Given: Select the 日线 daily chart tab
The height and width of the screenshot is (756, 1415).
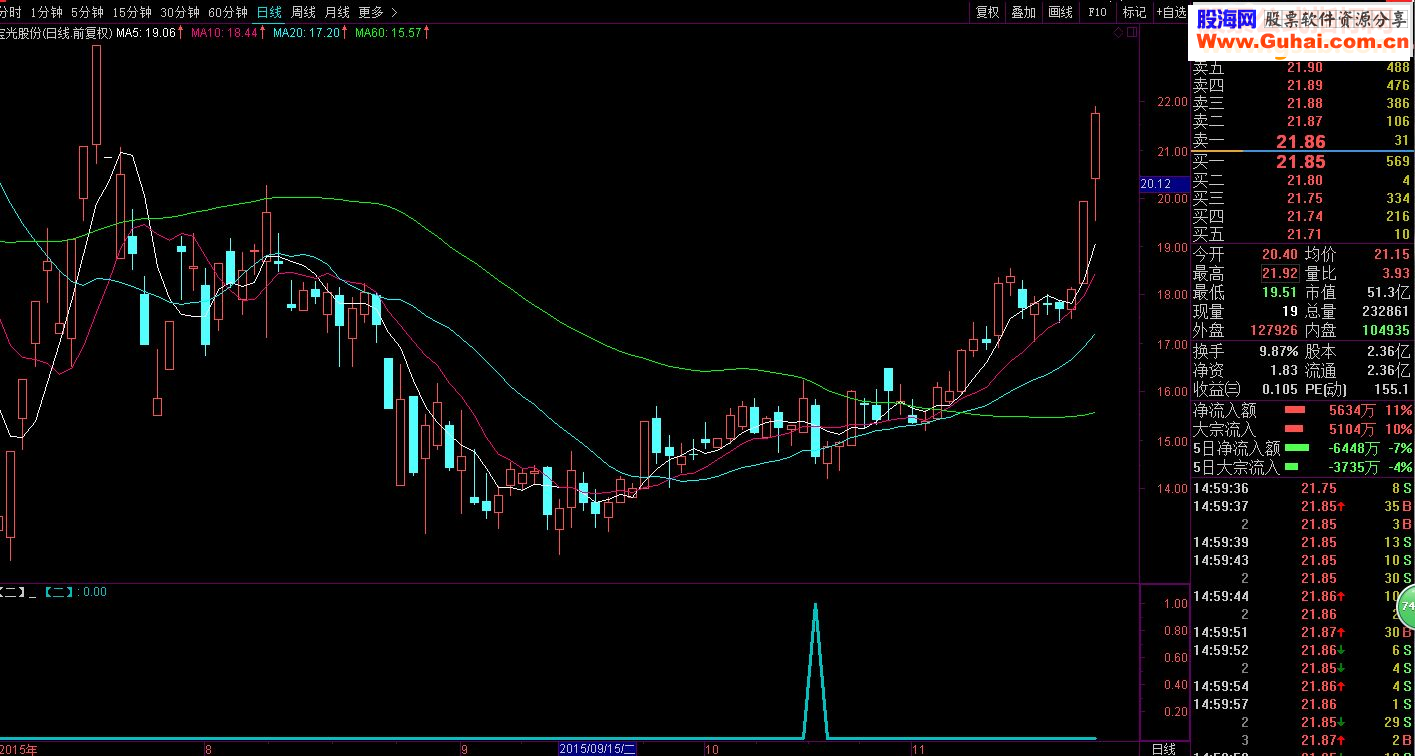Looking at the screenshot, I should (x=269, y=12).
